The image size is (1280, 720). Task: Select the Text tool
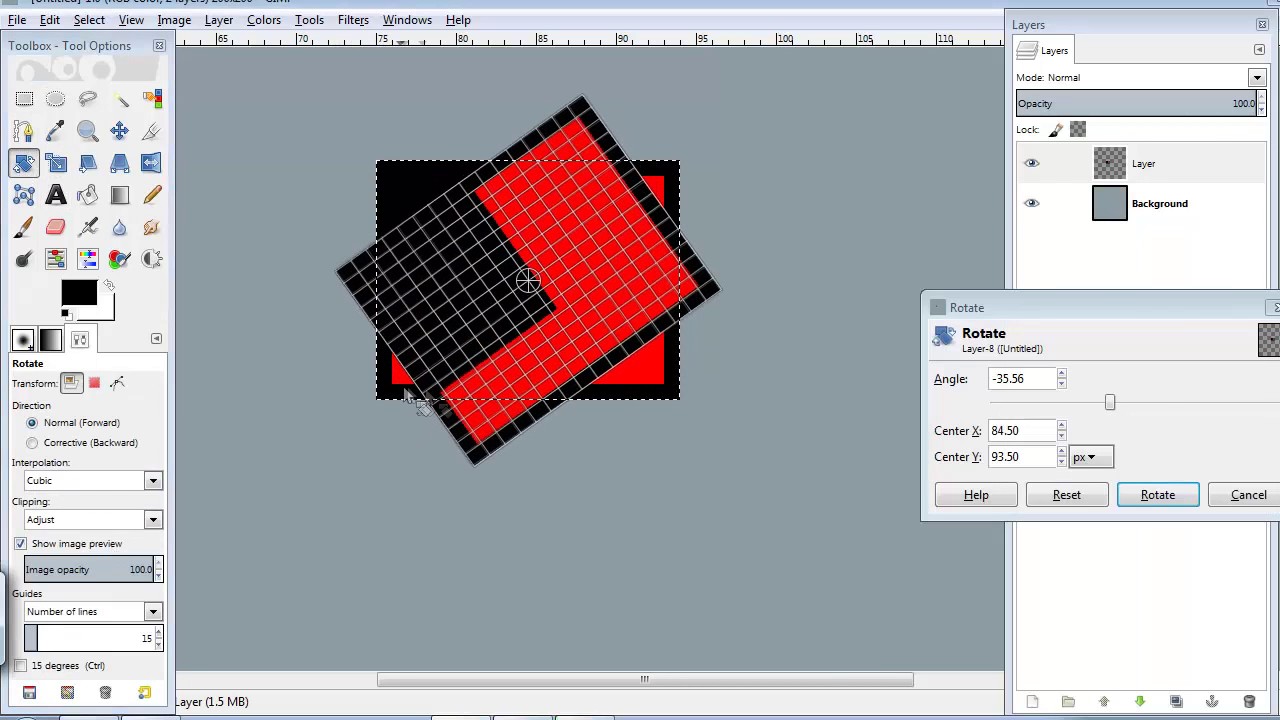click(56, 195)
